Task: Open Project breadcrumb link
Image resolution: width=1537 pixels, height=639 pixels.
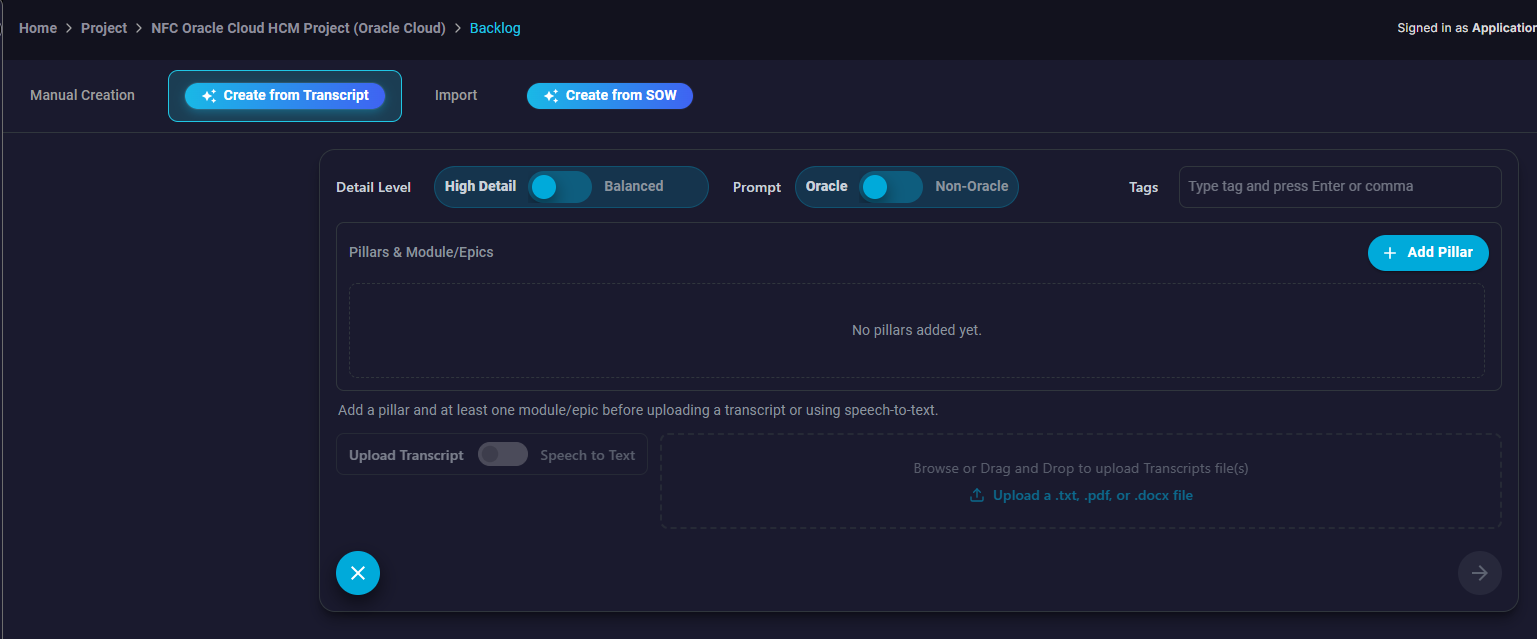Action: pyautogui.click(x=104, y=28)
